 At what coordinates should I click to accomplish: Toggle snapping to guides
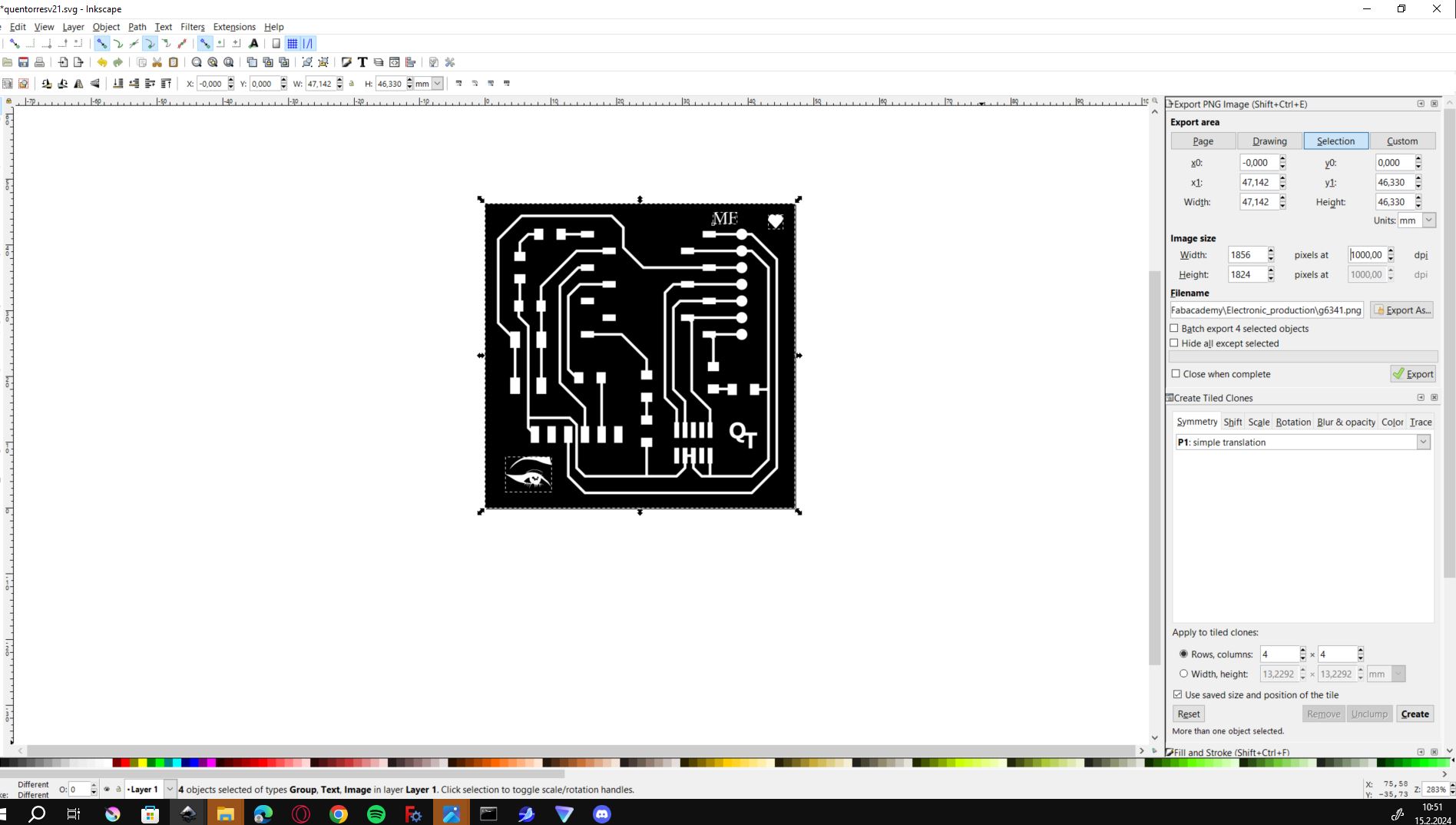tap(309, 44)
